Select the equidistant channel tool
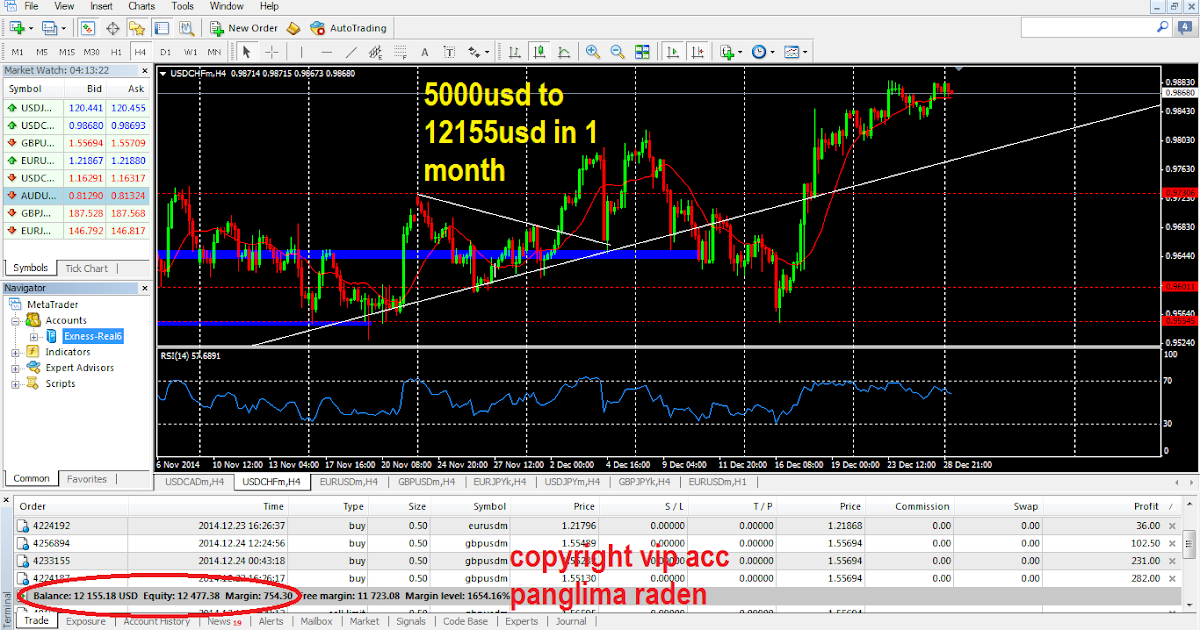1200x630 pixels. (375, 52)
